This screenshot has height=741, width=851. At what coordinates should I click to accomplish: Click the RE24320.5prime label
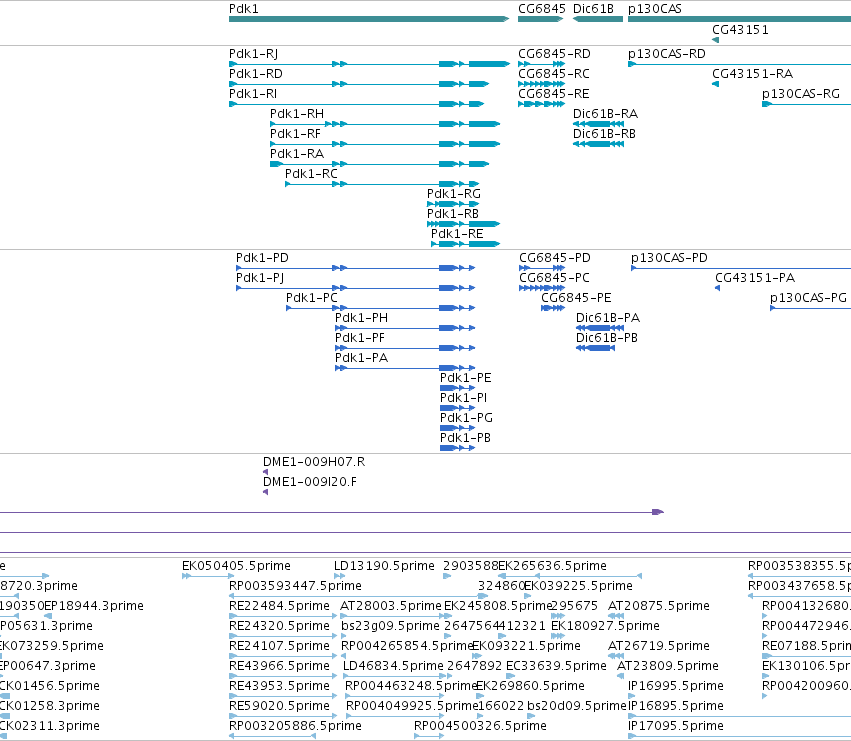coord(280,626)
